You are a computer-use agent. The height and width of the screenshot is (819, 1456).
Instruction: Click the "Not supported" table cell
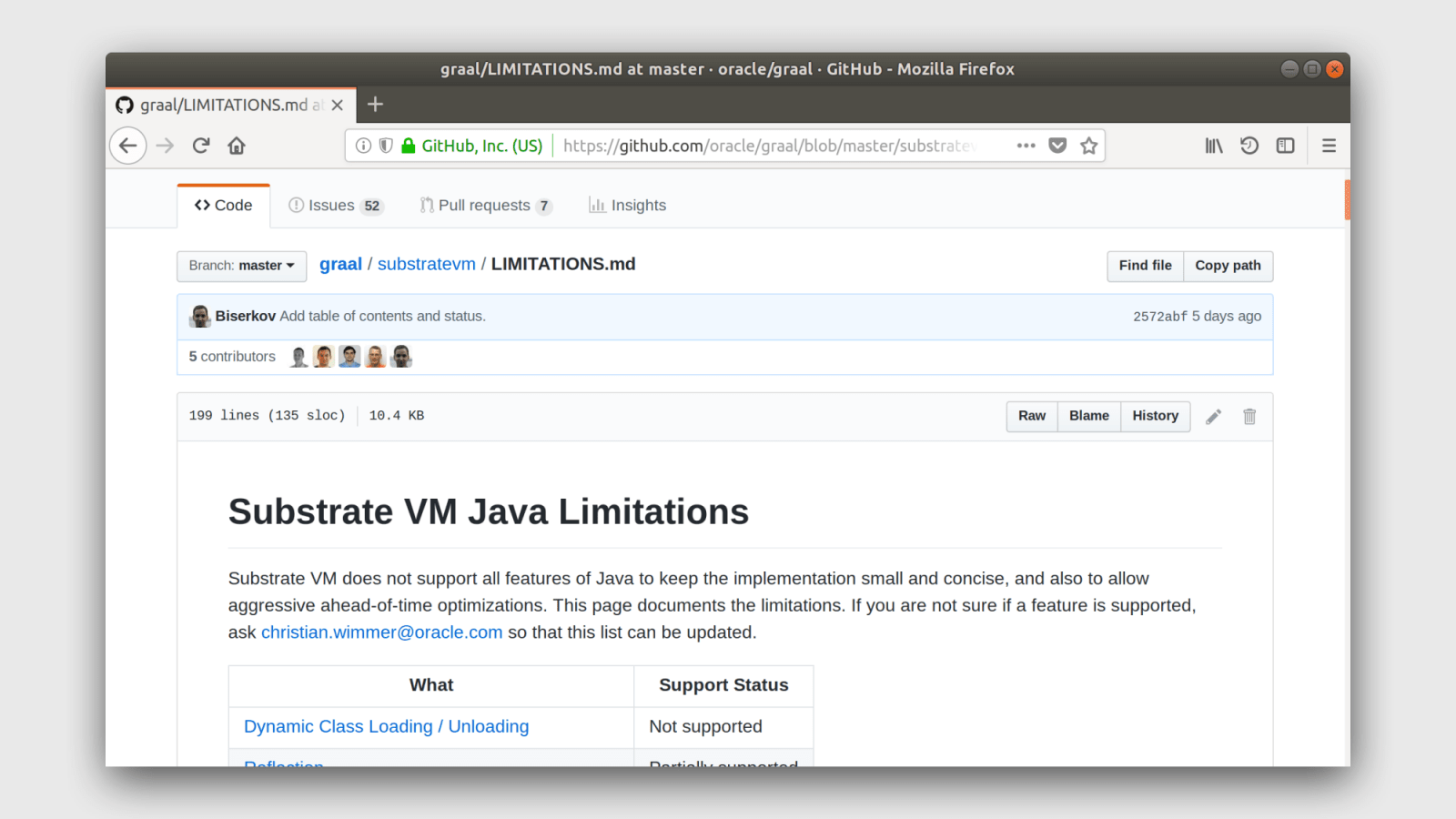723,727
